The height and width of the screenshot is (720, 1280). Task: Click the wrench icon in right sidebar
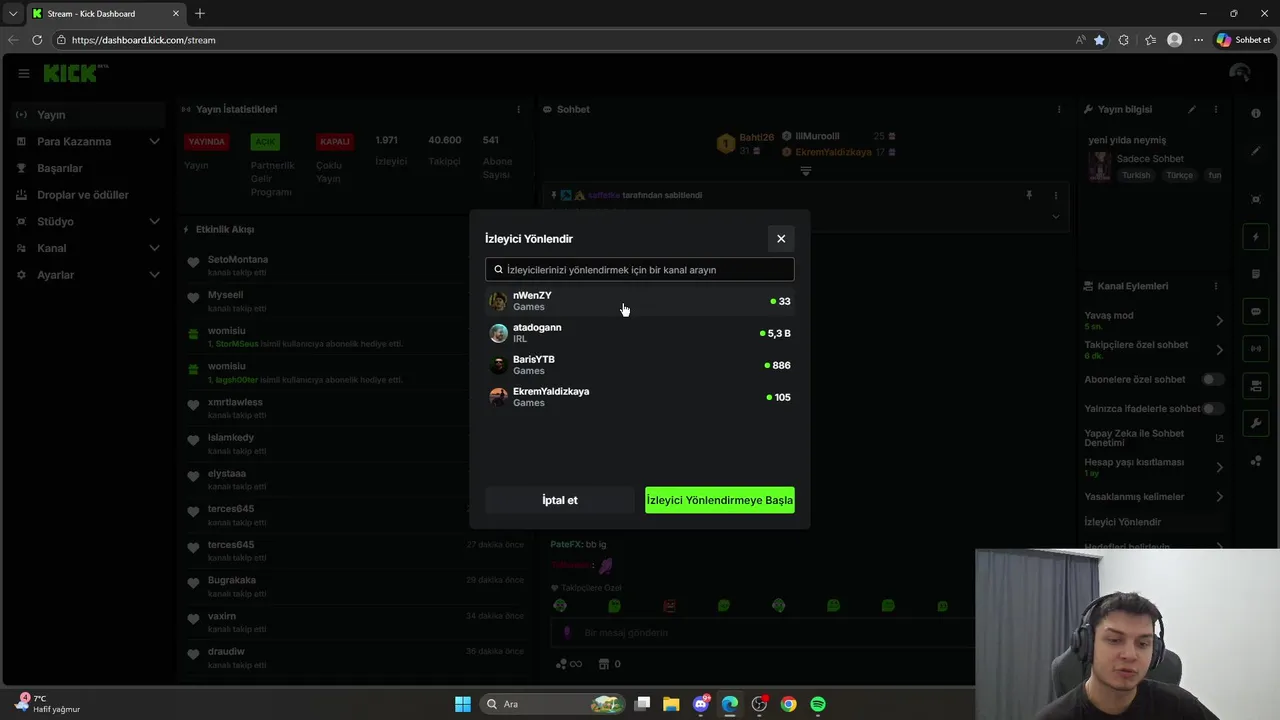1256,423
